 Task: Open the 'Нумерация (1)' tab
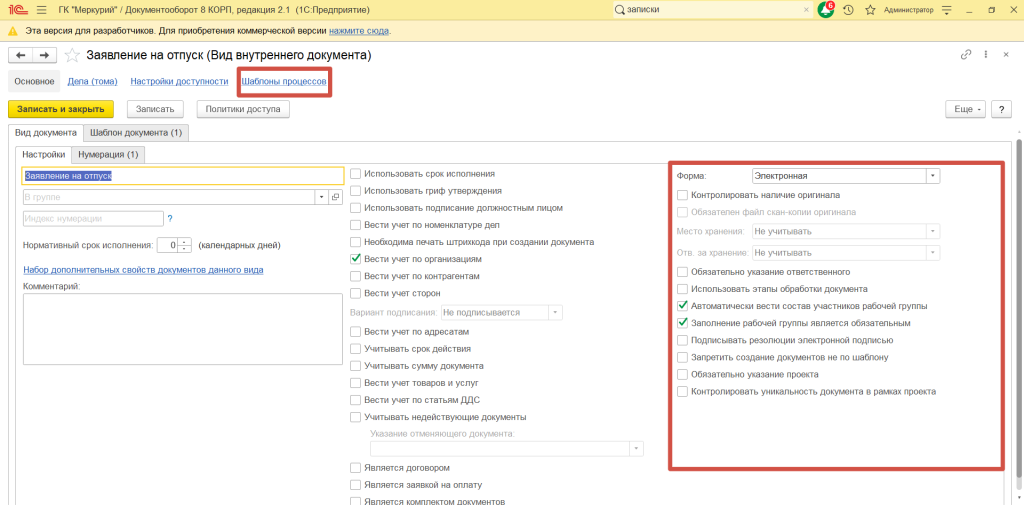[x=109, y=155]
